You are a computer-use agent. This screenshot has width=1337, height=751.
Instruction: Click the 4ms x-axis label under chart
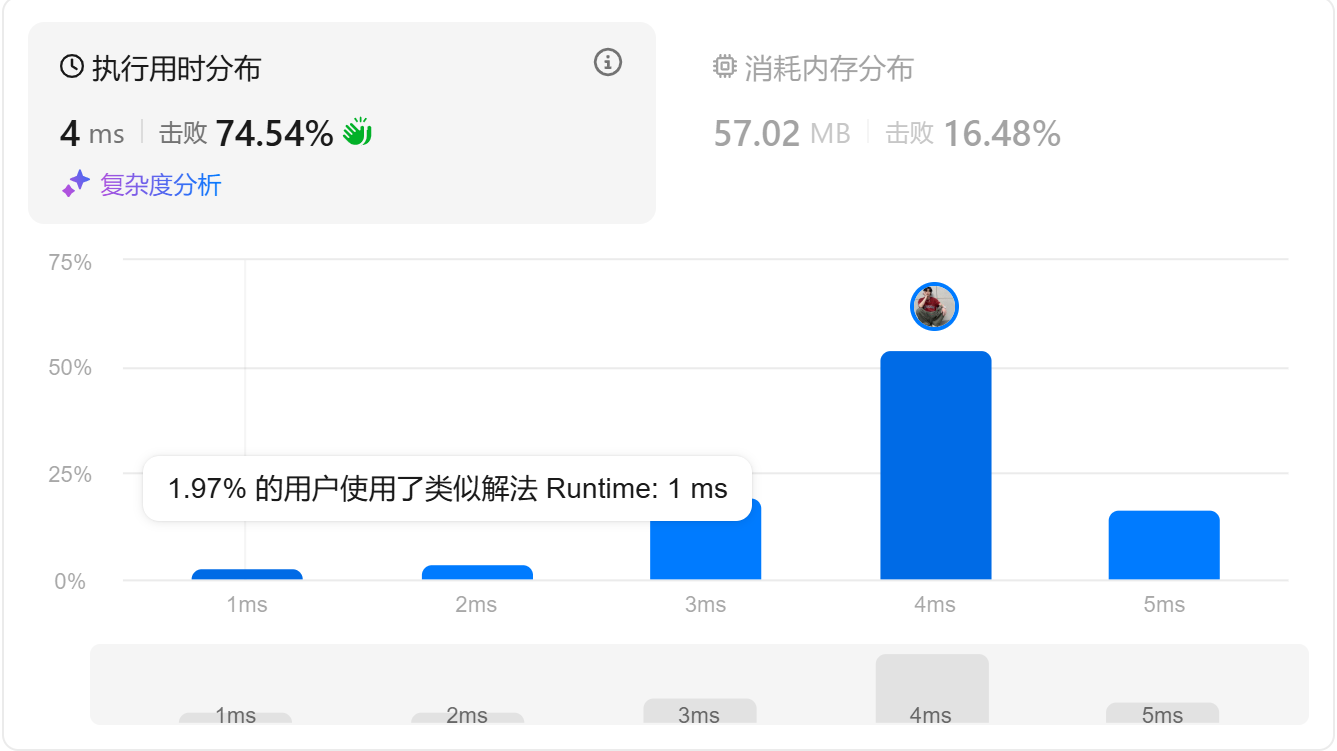tap(935, 605)
